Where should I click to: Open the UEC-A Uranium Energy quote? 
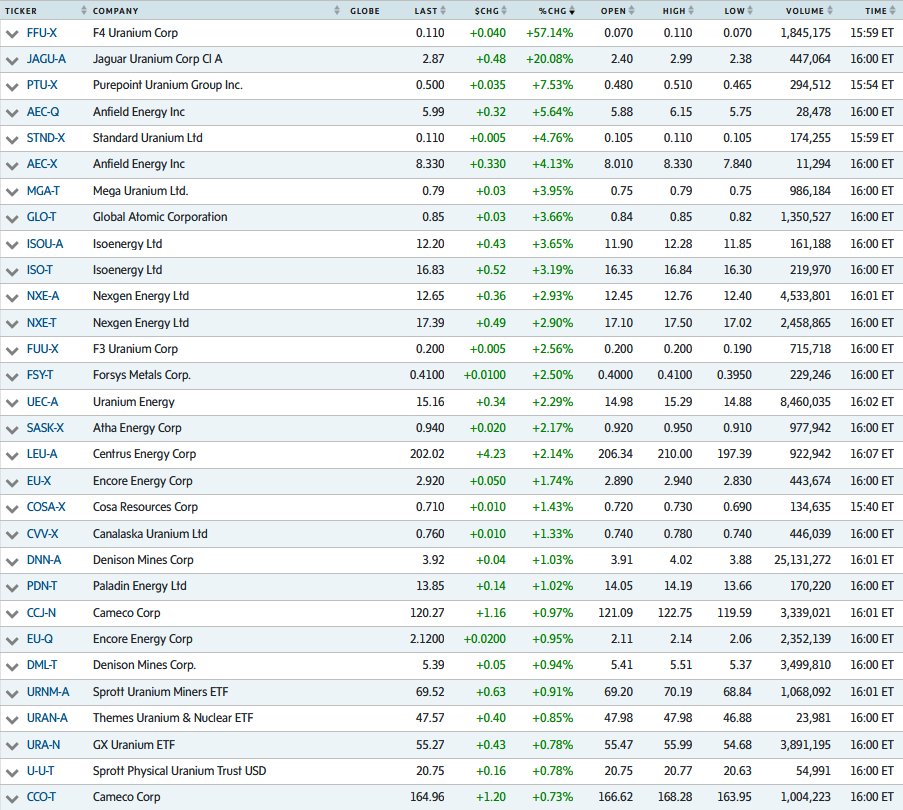click(44, 402)
